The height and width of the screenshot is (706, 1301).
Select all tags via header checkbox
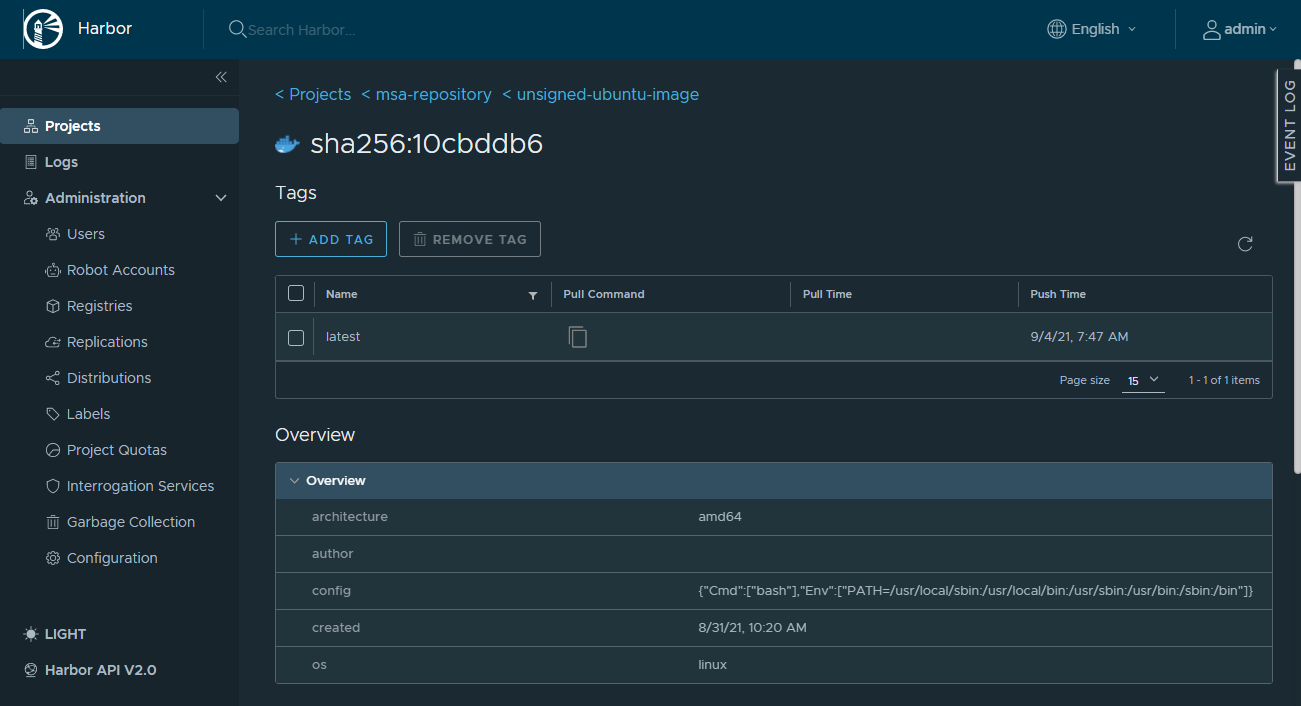click(296, 293)
